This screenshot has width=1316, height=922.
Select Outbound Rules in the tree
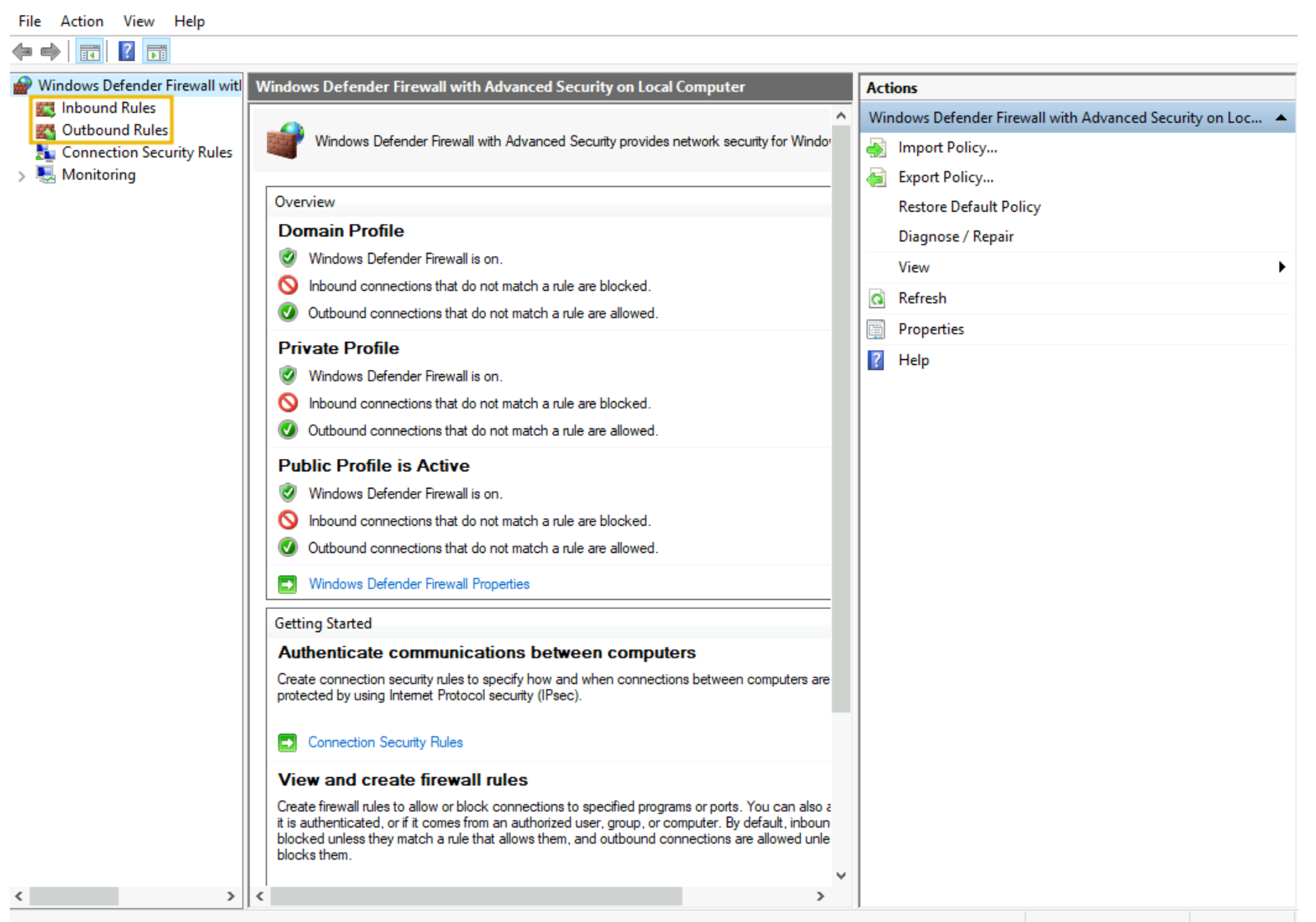(115, 130)
